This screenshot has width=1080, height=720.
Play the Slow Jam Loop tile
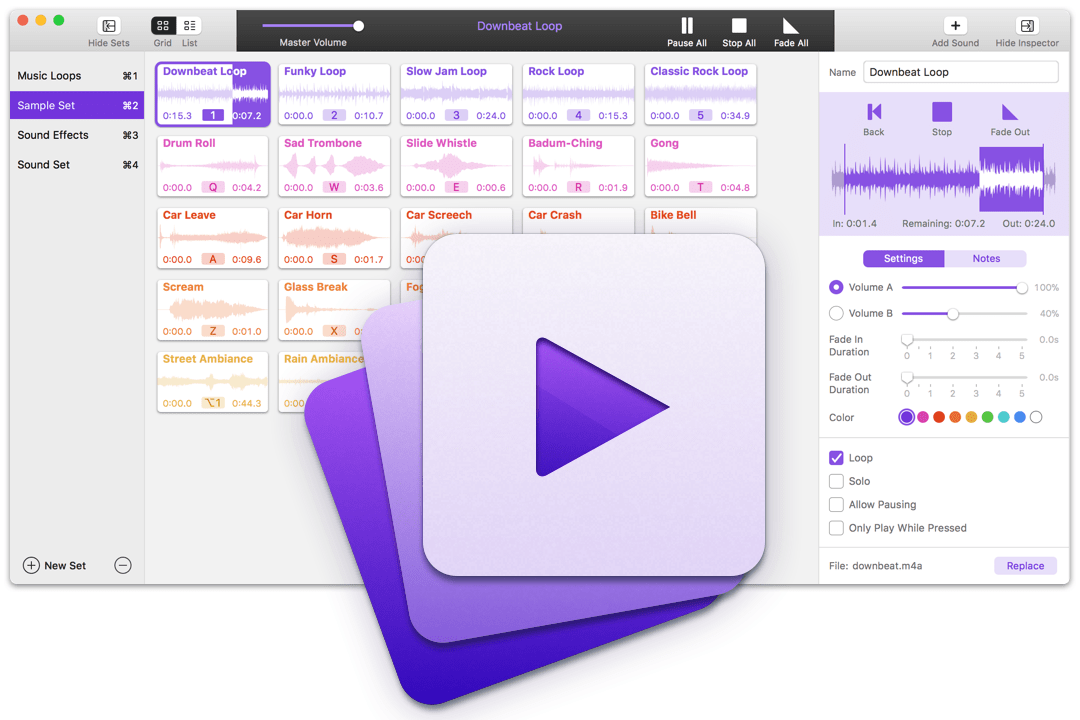pyautogui.click(x=456, y=94)
